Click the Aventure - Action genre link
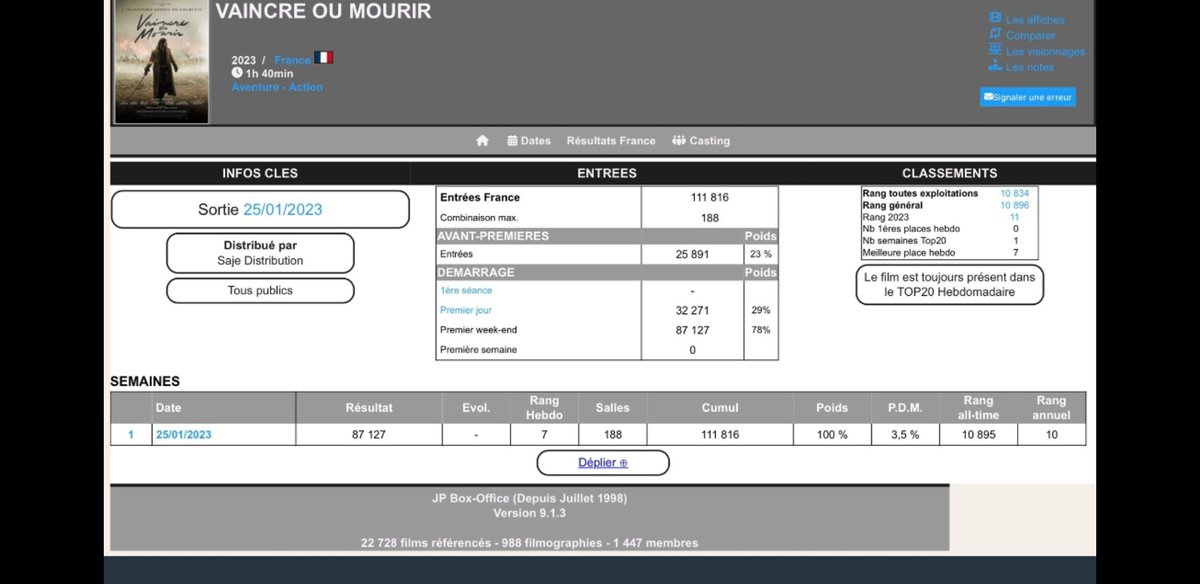1200x584 pixels. pos(277,87)
